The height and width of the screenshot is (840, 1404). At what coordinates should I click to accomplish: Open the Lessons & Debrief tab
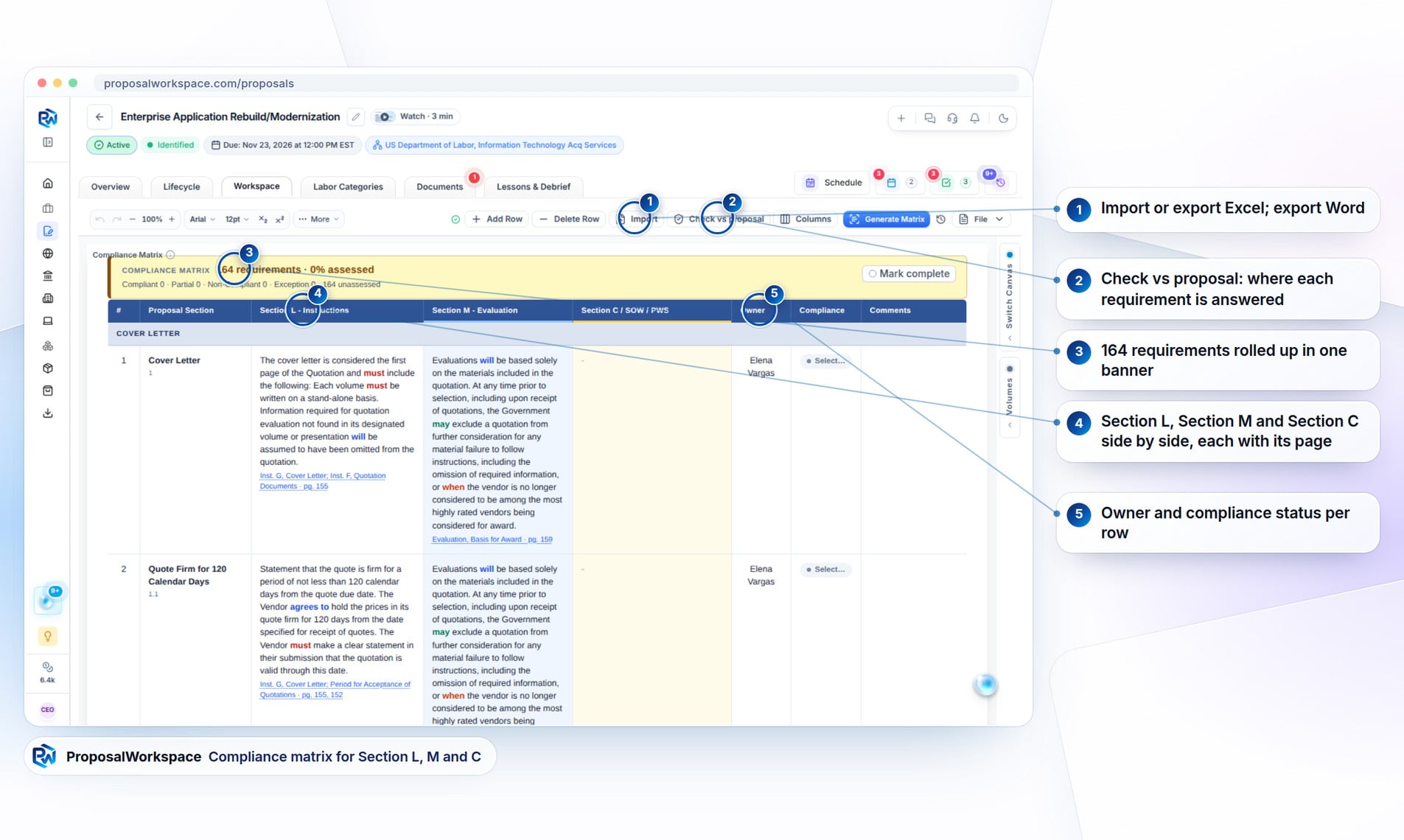534,186
